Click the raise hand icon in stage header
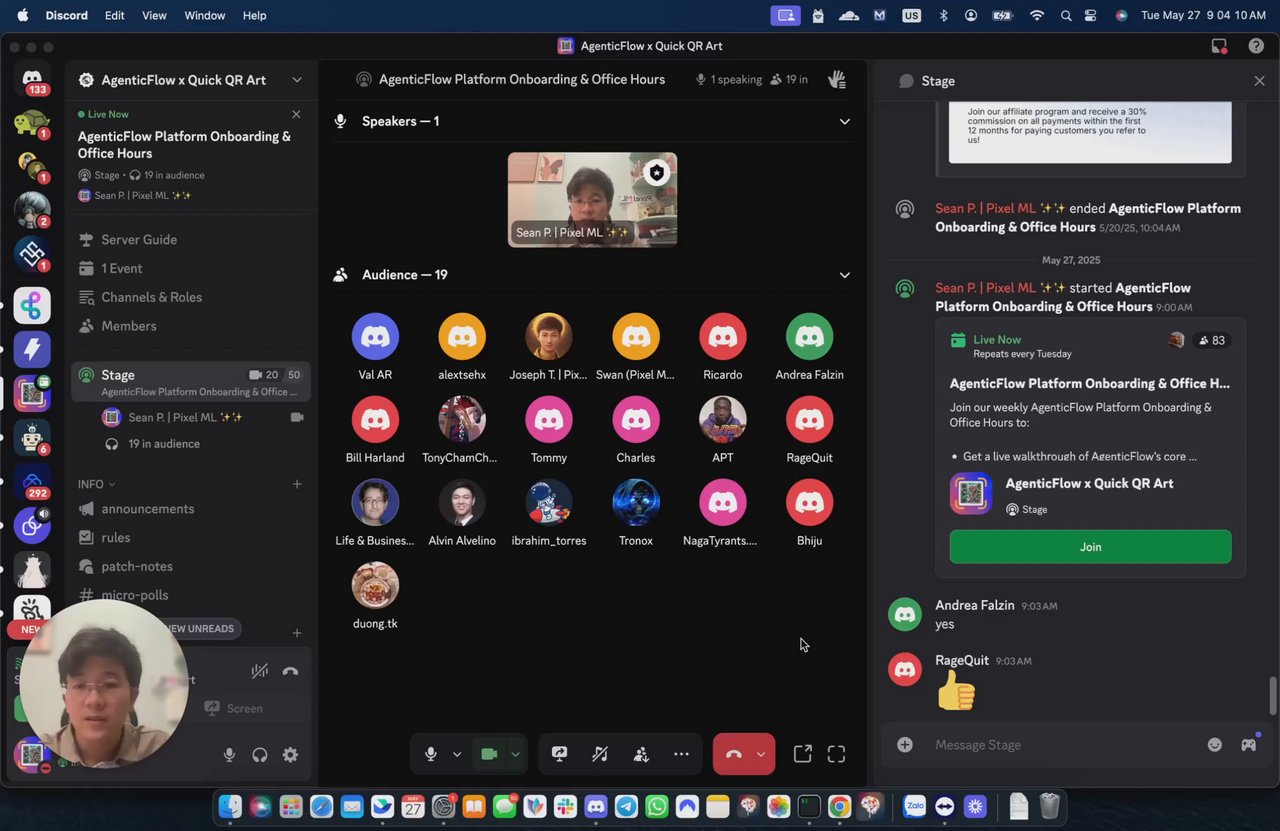 [x=837, y=79]
